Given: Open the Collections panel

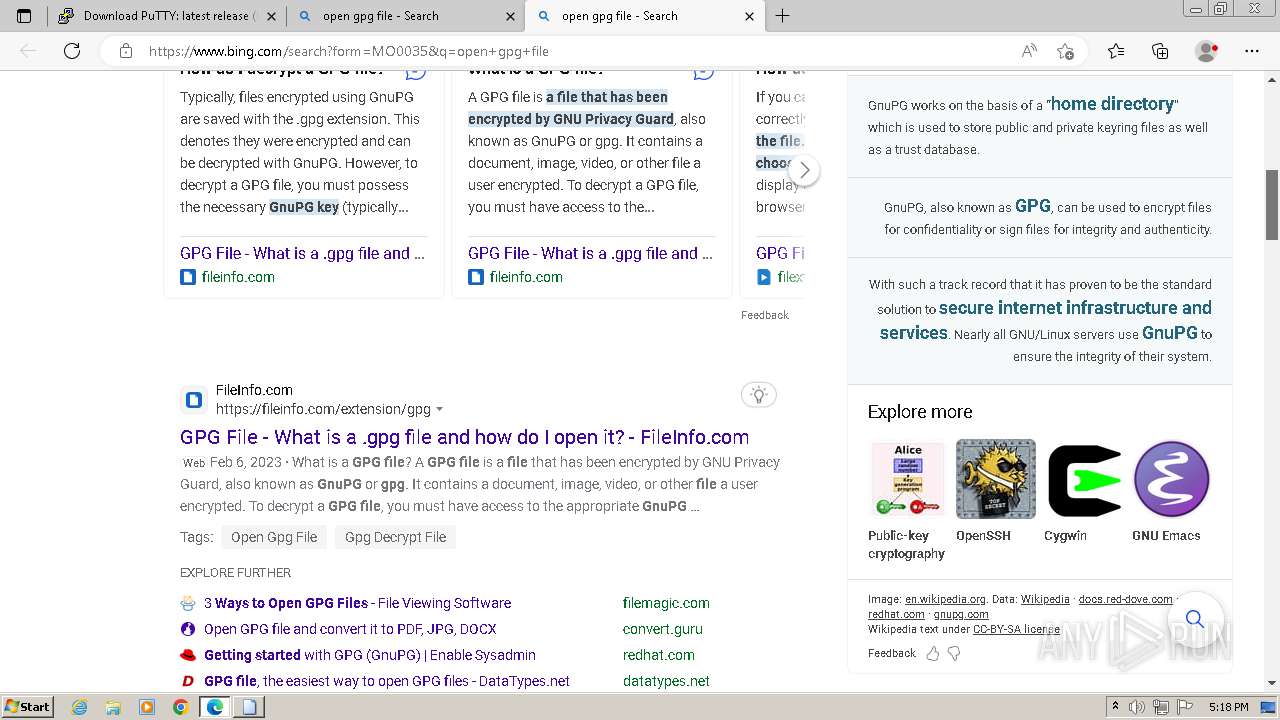Looking at the screenshot, I should coord(1160,51).
